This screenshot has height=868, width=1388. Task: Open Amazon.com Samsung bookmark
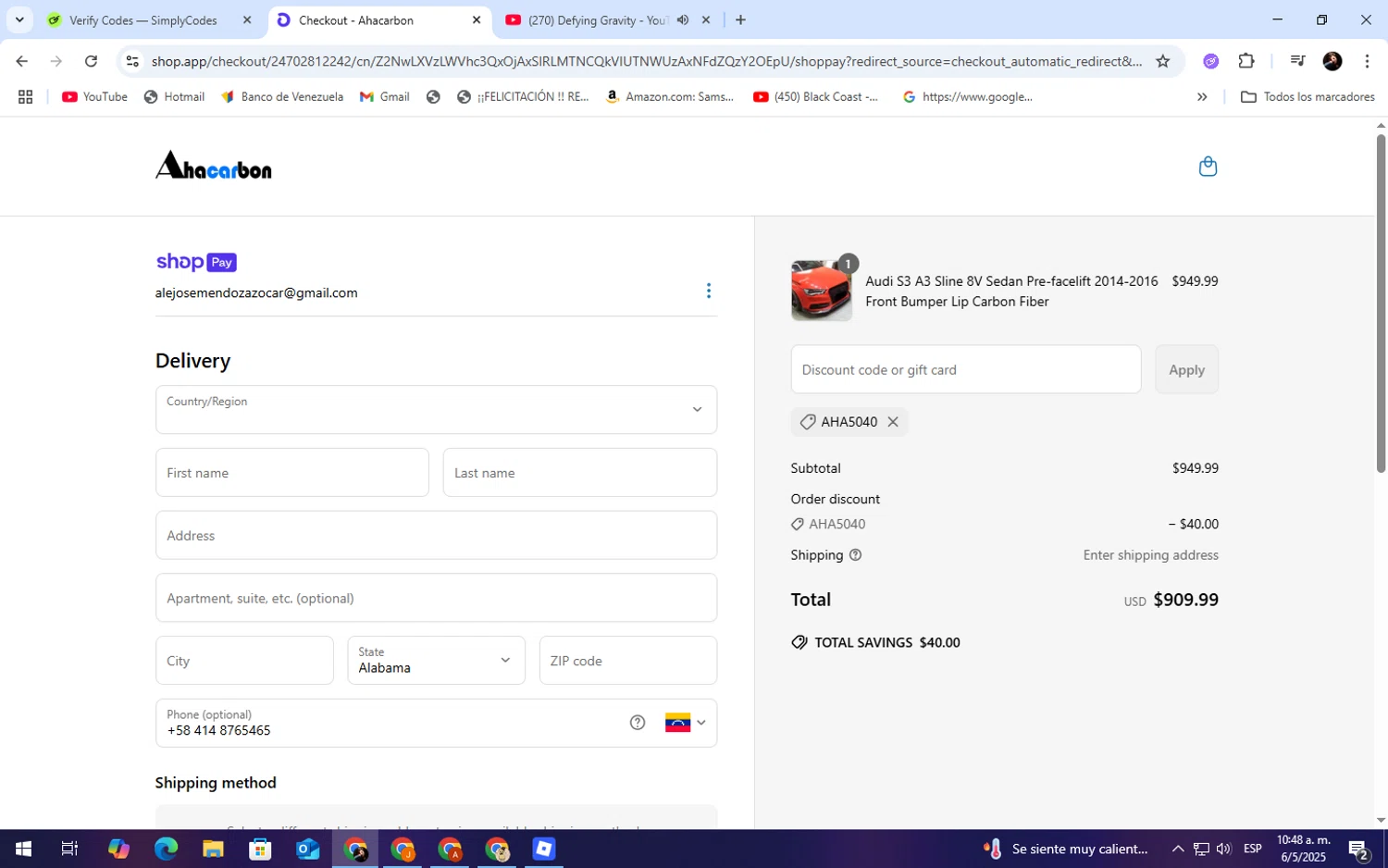click(x=670, y=96)
